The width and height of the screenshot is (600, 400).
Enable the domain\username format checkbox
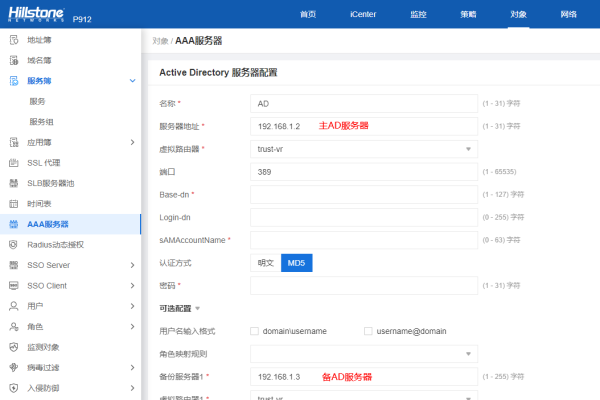tap(254, 331)
